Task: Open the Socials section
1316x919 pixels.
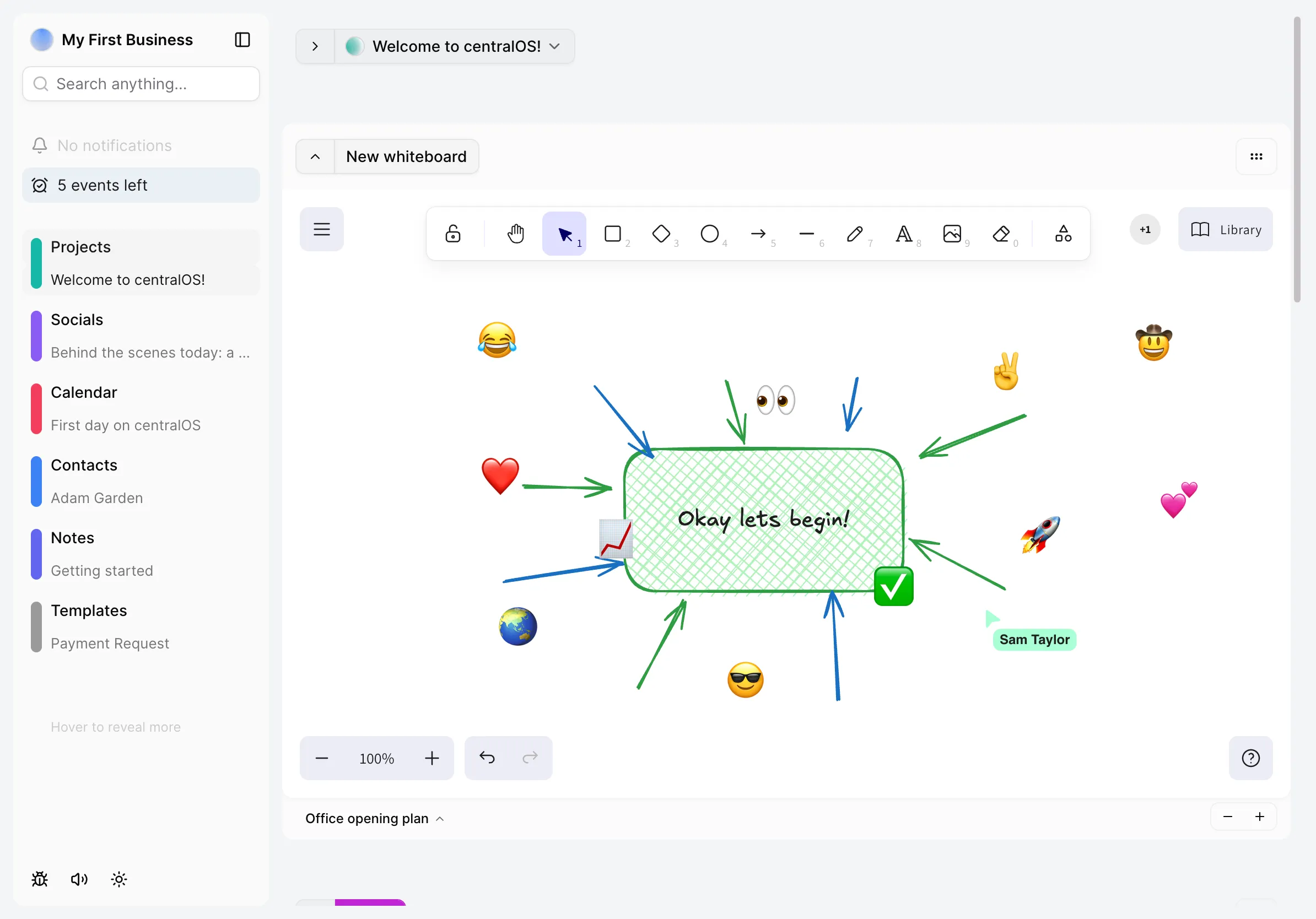Action: coord(77,320)
